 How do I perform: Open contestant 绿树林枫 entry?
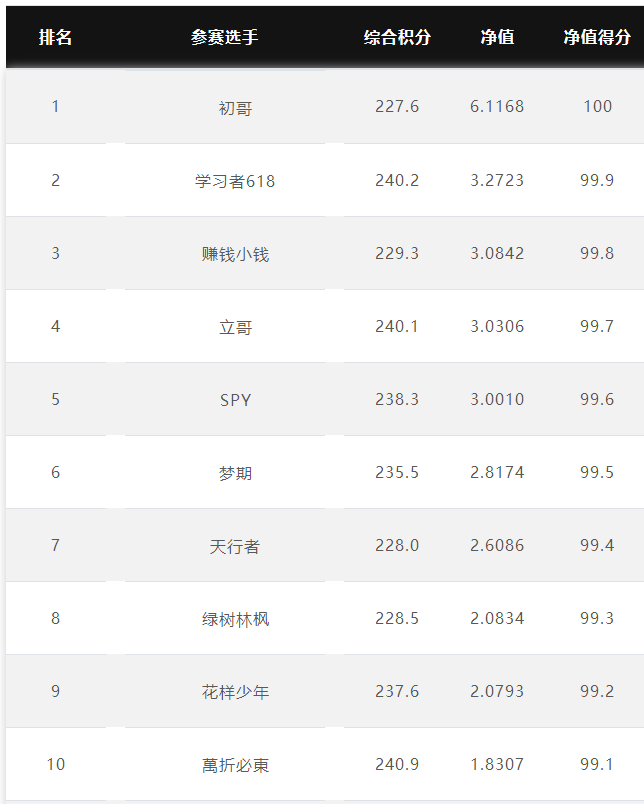coord(235,619)
